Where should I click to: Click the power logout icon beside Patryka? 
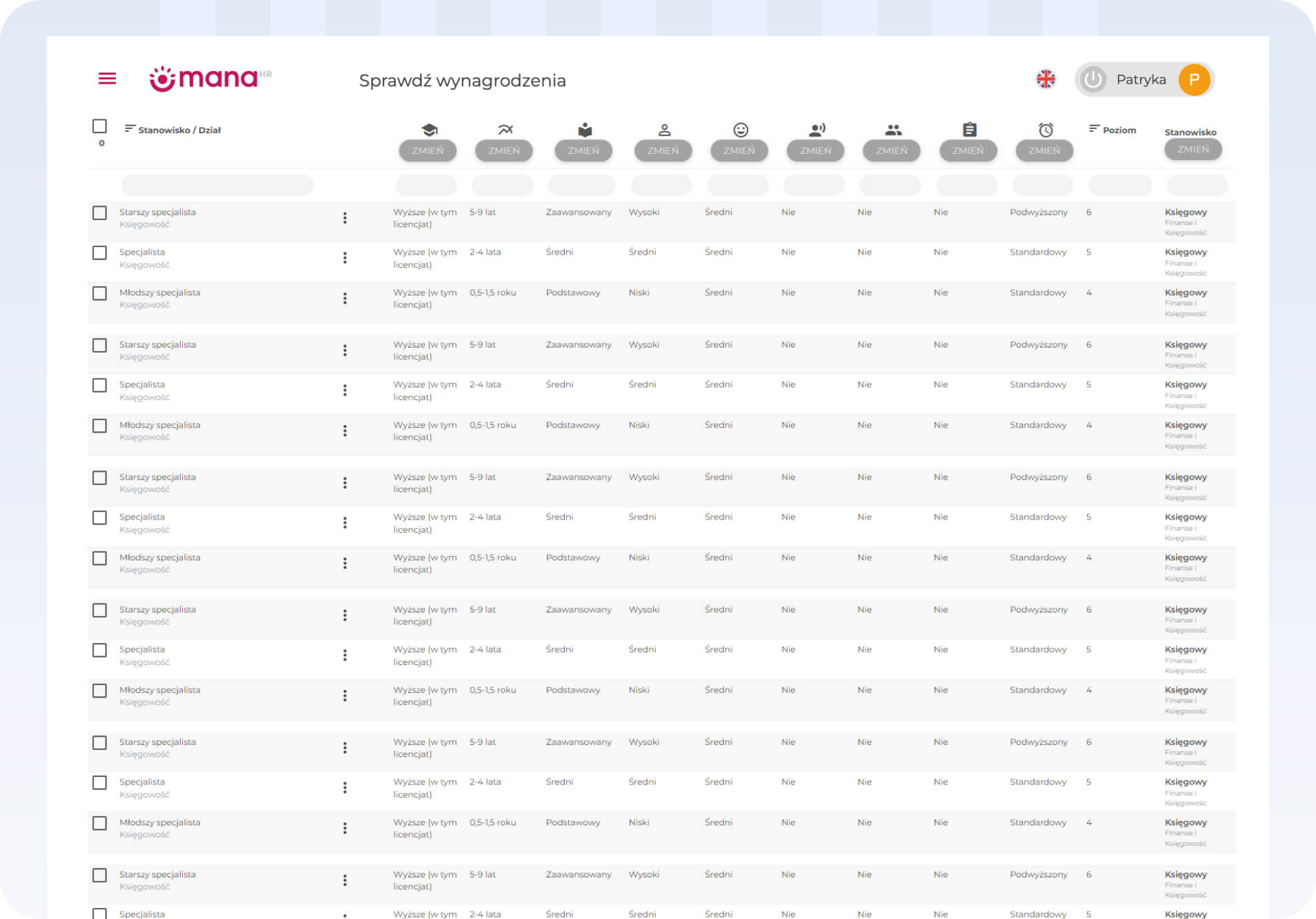coord(1093,80)
